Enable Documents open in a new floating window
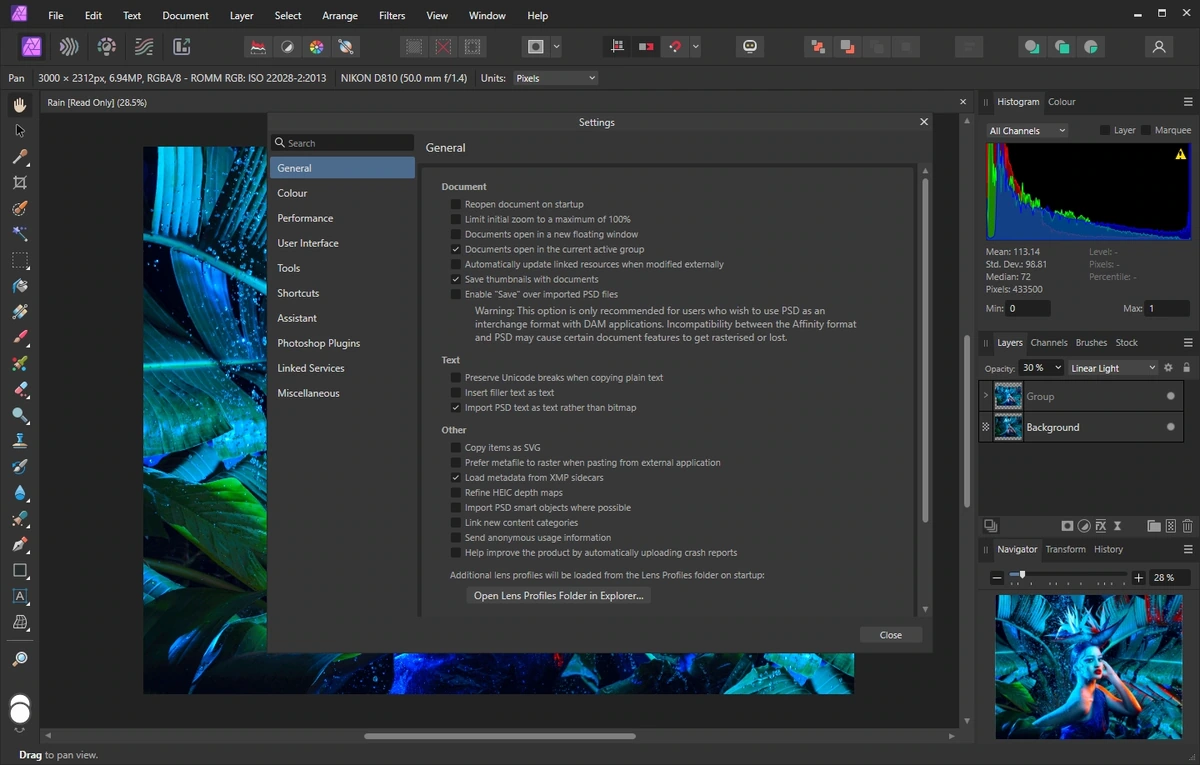The width and height of the screenshot is (1200, 765). point(456,234)
